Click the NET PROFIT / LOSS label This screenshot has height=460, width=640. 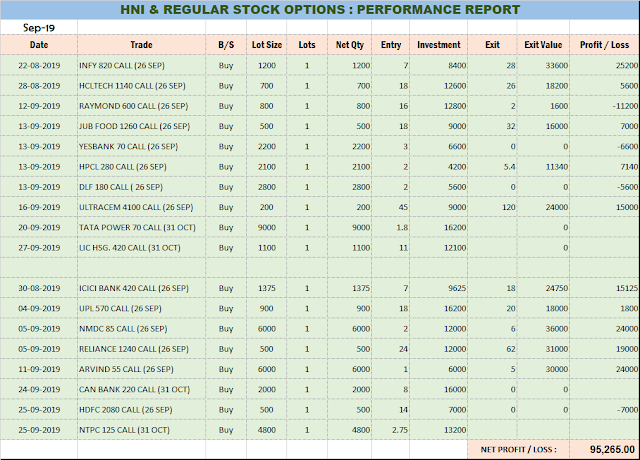518,449
